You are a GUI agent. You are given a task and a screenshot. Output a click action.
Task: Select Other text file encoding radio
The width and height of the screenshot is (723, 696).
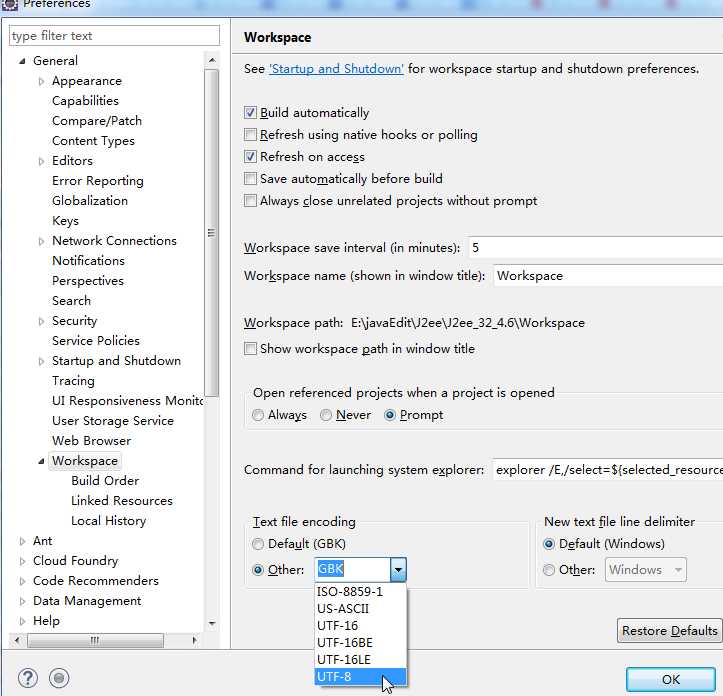coord(258,570)
